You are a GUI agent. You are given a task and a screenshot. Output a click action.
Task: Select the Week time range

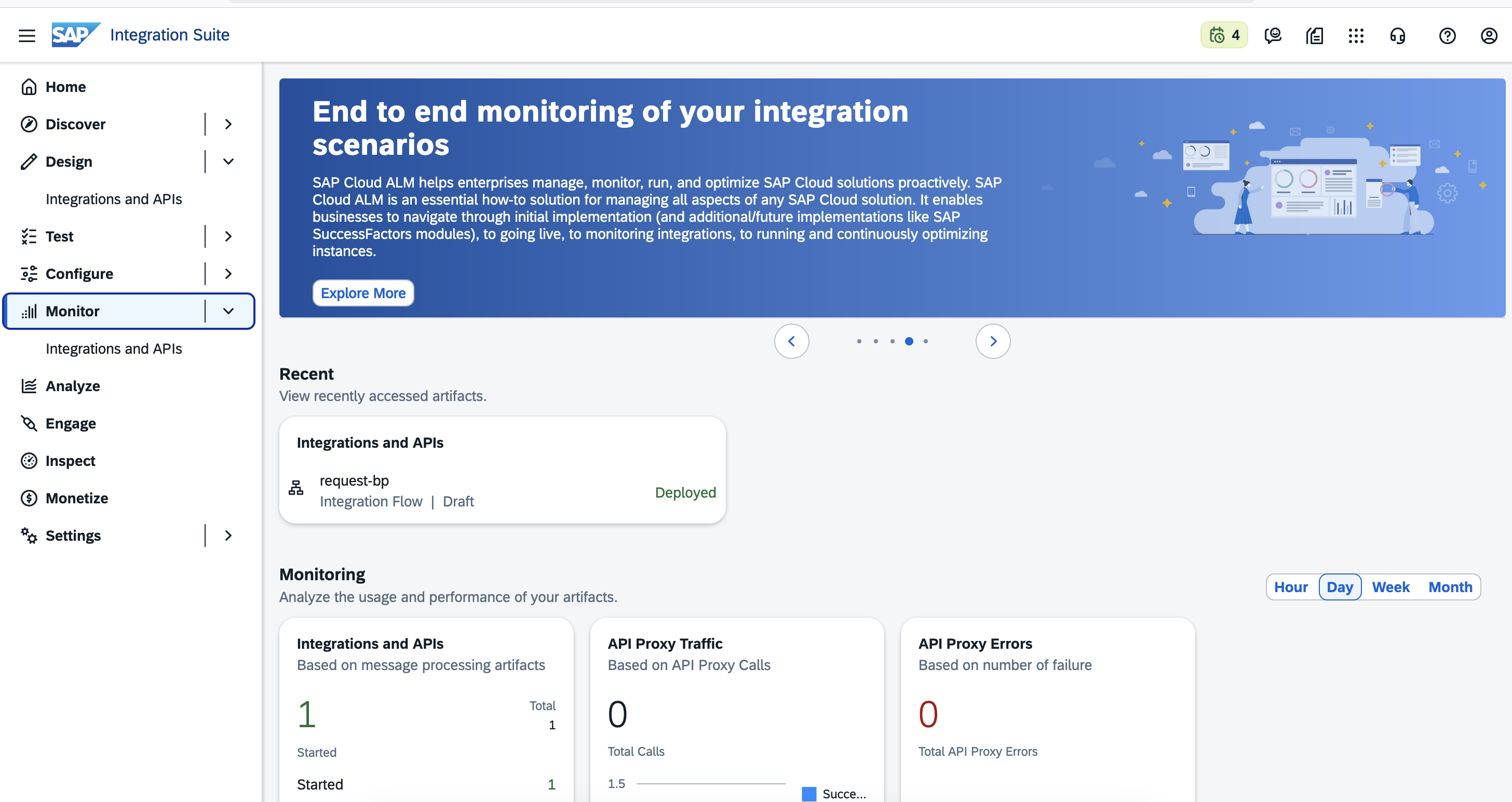(1391, 587)
